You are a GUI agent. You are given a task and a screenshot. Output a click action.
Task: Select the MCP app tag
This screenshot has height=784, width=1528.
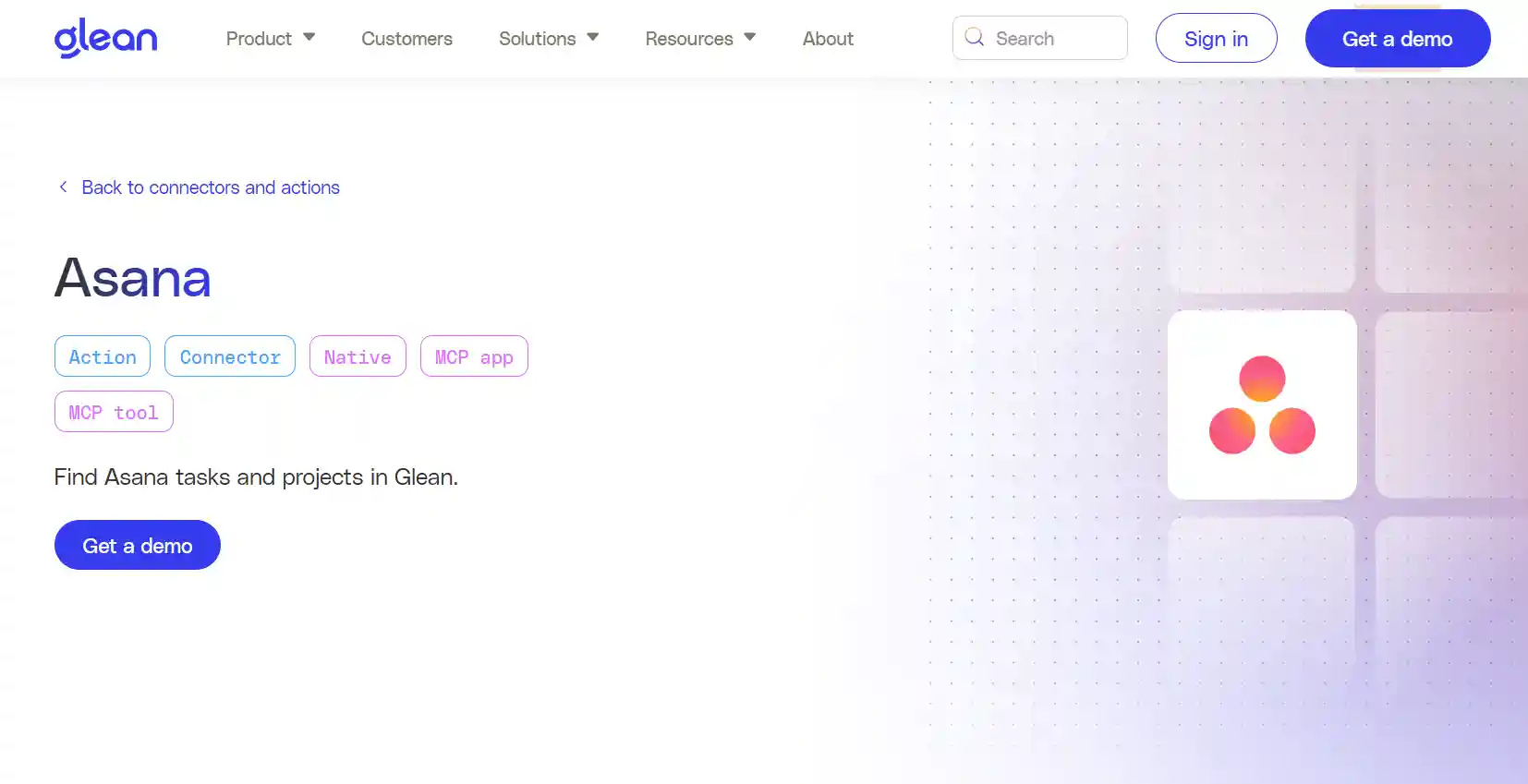point(474,356)
